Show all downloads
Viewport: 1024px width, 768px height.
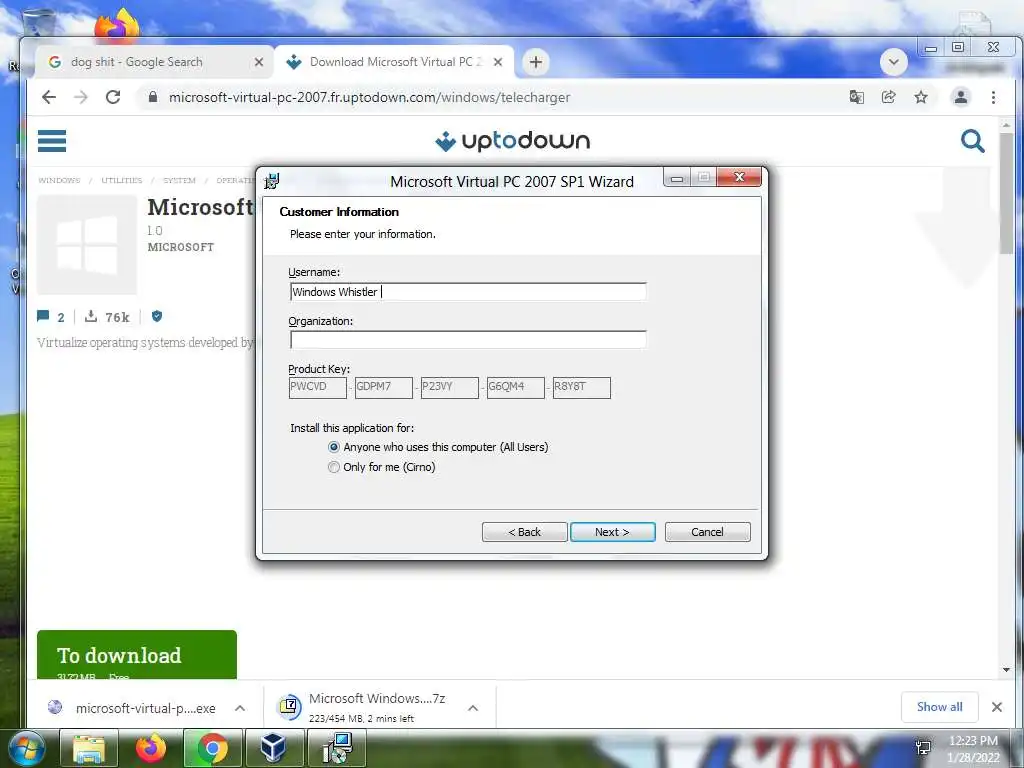(939, 707)
